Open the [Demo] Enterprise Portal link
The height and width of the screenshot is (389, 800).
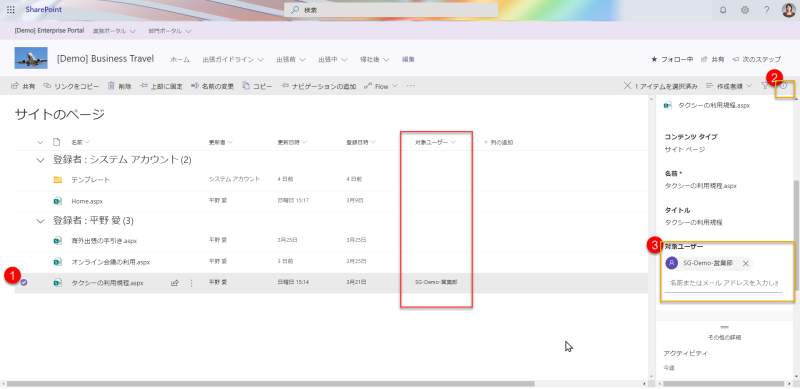[x=49, y=31]
